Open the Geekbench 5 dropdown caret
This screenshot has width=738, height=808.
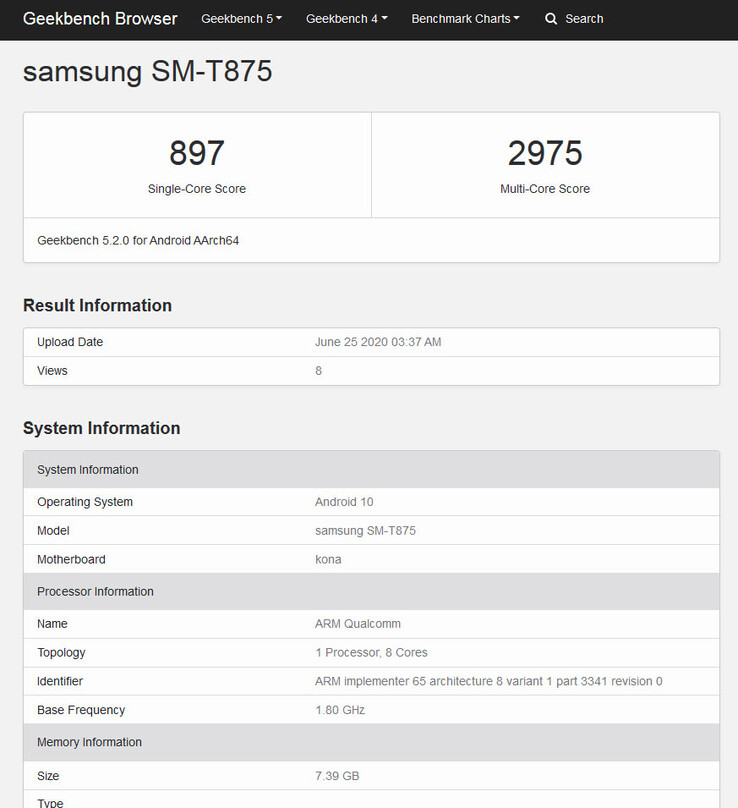click(x=278, y=18)
